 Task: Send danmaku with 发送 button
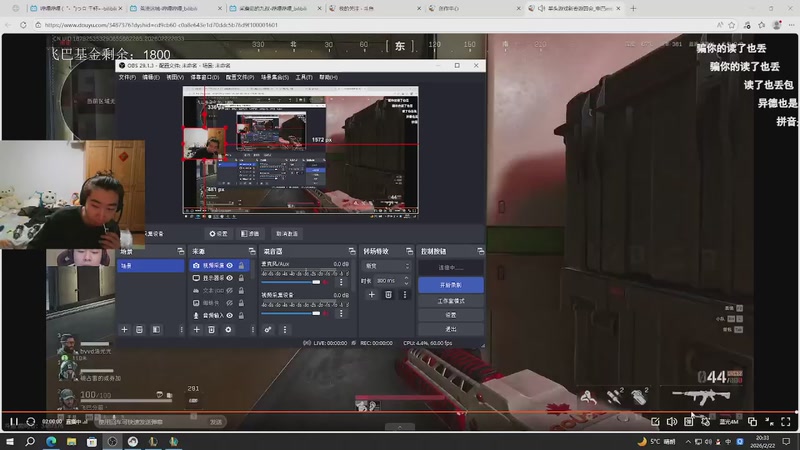(216, 422)
